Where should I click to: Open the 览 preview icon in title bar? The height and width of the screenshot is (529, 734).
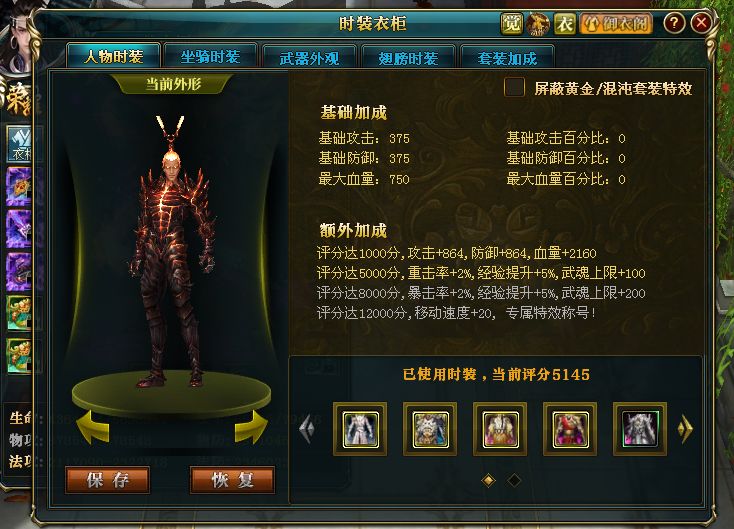(511, 23)
